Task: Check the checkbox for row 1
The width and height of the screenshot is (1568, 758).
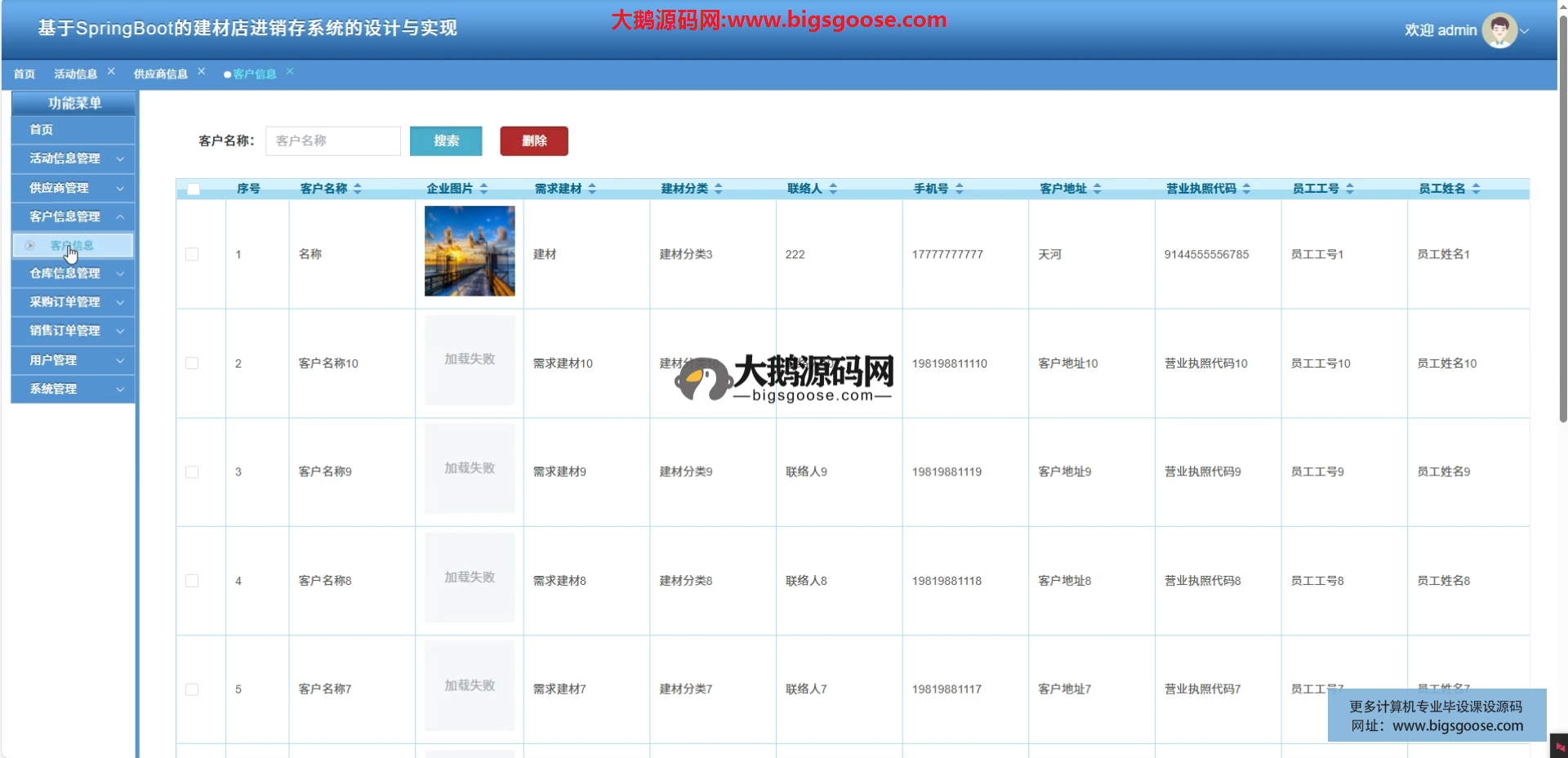Action: coord(192,254)
